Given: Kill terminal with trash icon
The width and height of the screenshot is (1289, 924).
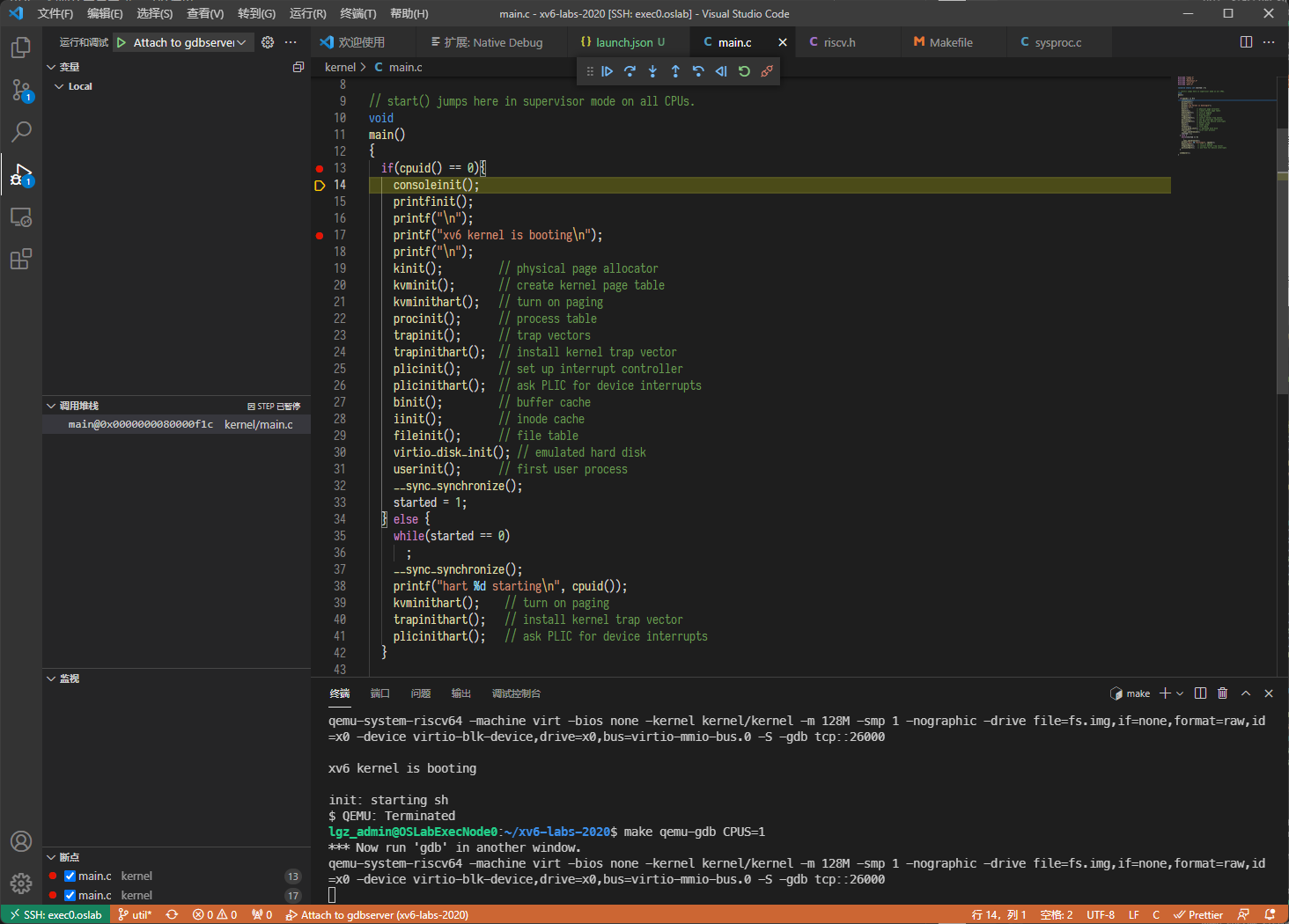Looking at the screenshot, I should [1222, 693].
